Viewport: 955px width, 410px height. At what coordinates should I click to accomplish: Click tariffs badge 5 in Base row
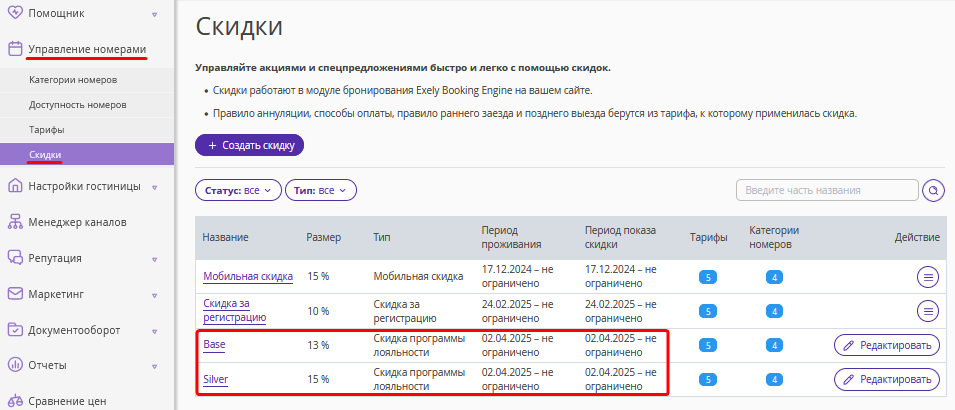tap(708, 345)
